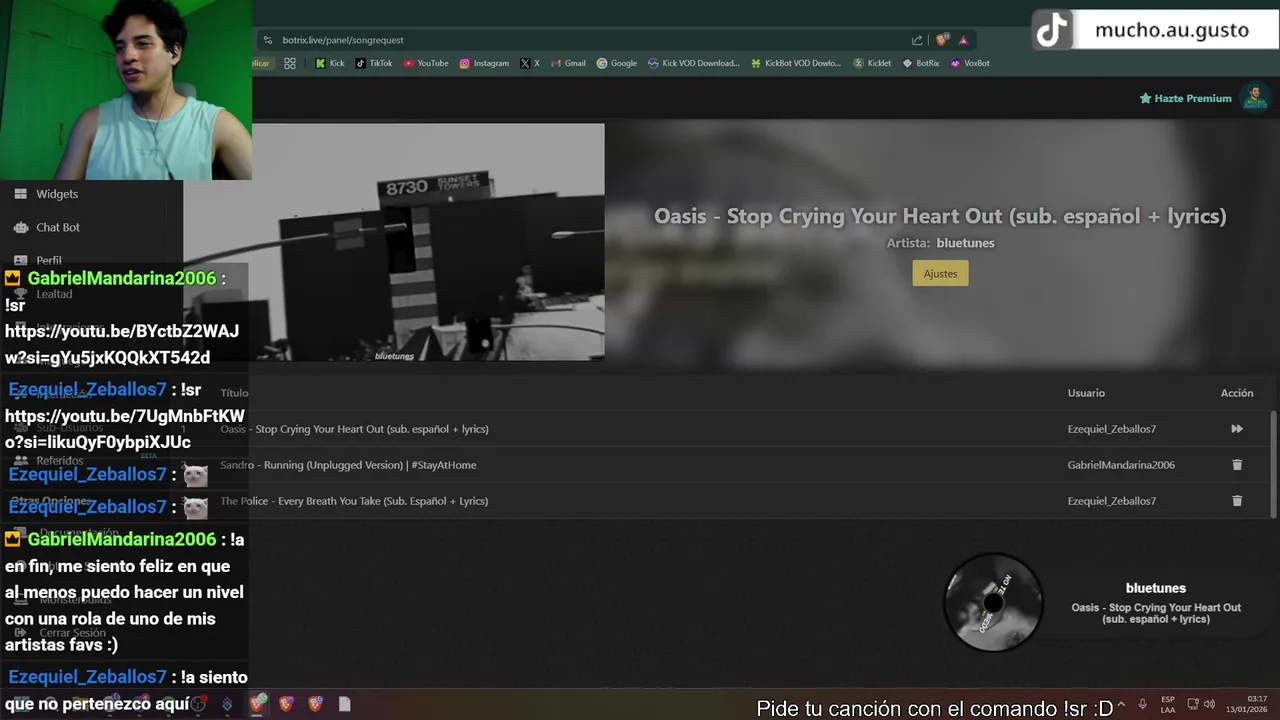1280x720 pixels.
Task: Open the VoxBot bookmark
Action: click(x=970, y=63)
